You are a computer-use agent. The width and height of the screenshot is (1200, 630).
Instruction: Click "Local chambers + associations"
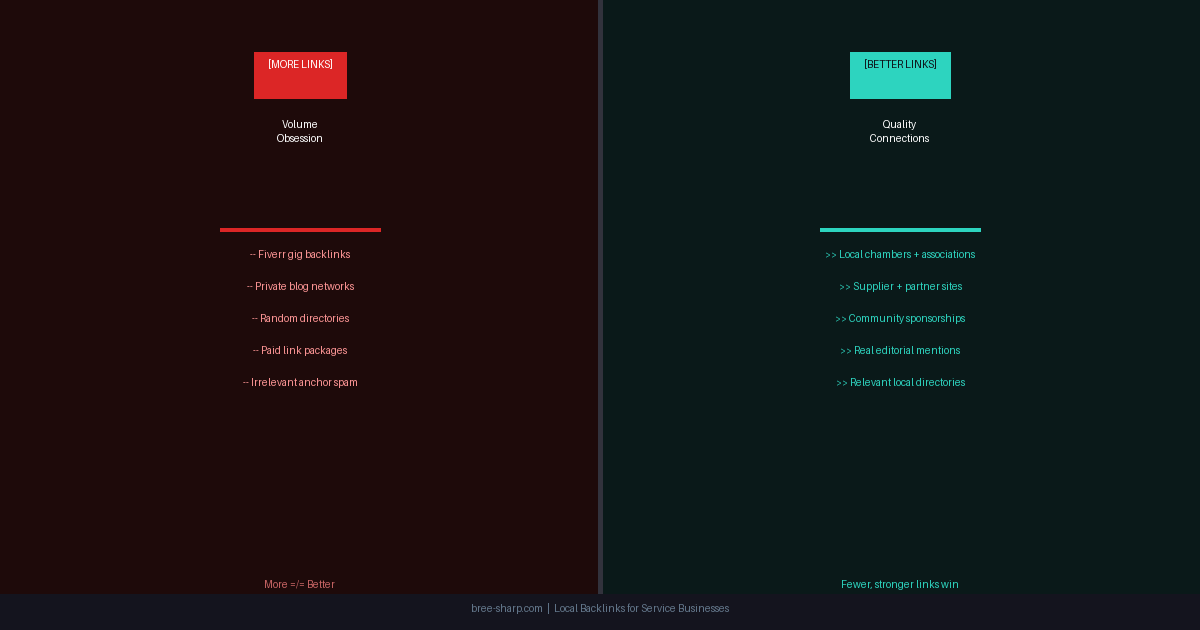900,254
